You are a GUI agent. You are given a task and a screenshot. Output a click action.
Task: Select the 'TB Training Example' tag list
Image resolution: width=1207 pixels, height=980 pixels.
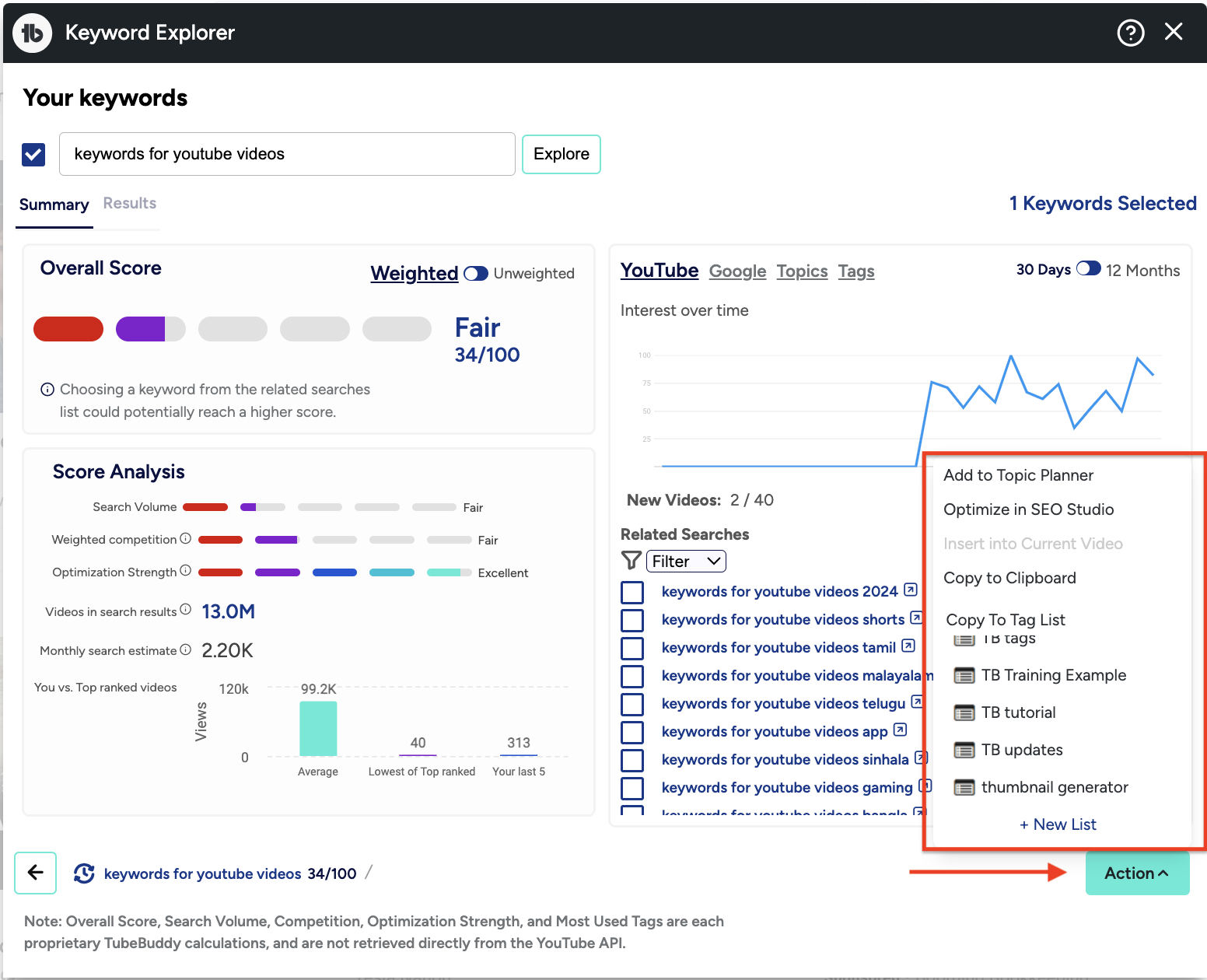[x=1053, y=675]
